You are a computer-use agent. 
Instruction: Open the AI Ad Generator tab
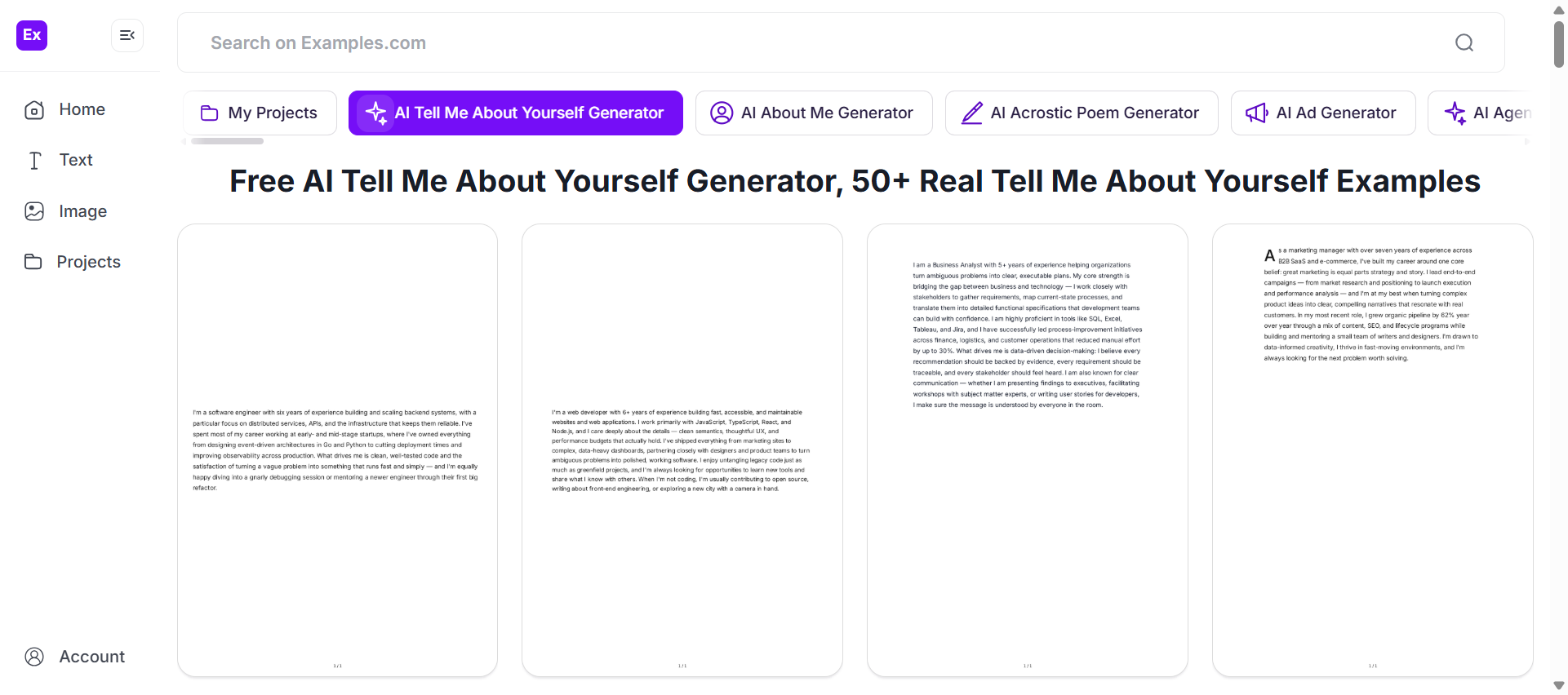[1323, 113]
